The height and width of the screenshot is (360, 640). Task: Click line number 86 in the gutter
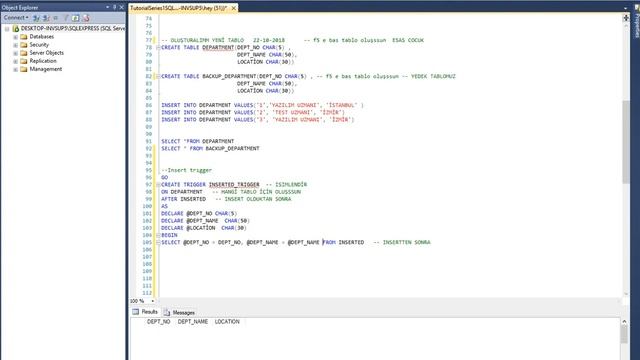pyautogui.click(x=149, y=105)
